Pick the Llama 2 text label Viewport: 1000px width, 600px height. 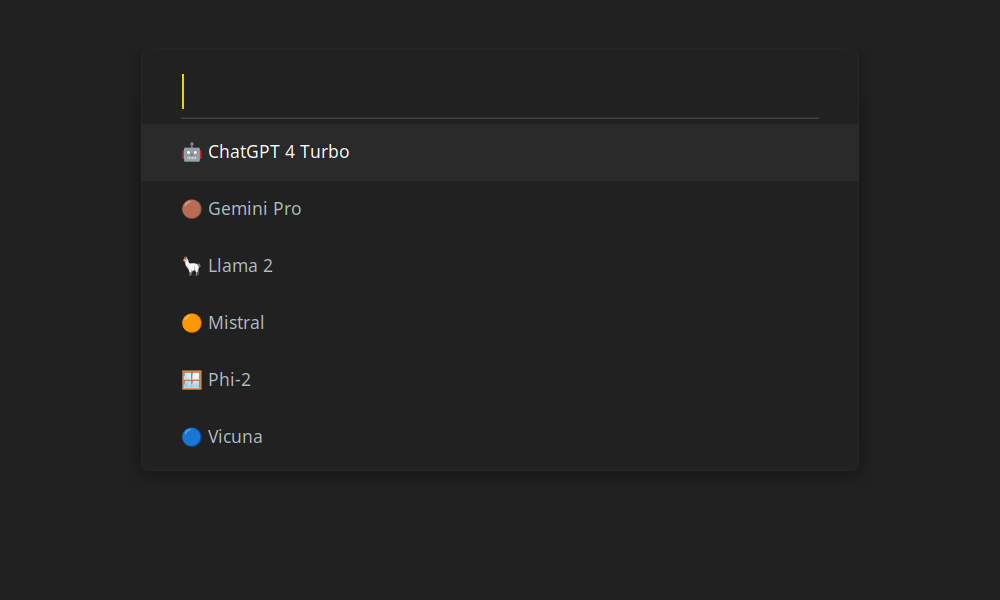click(240, 265)
